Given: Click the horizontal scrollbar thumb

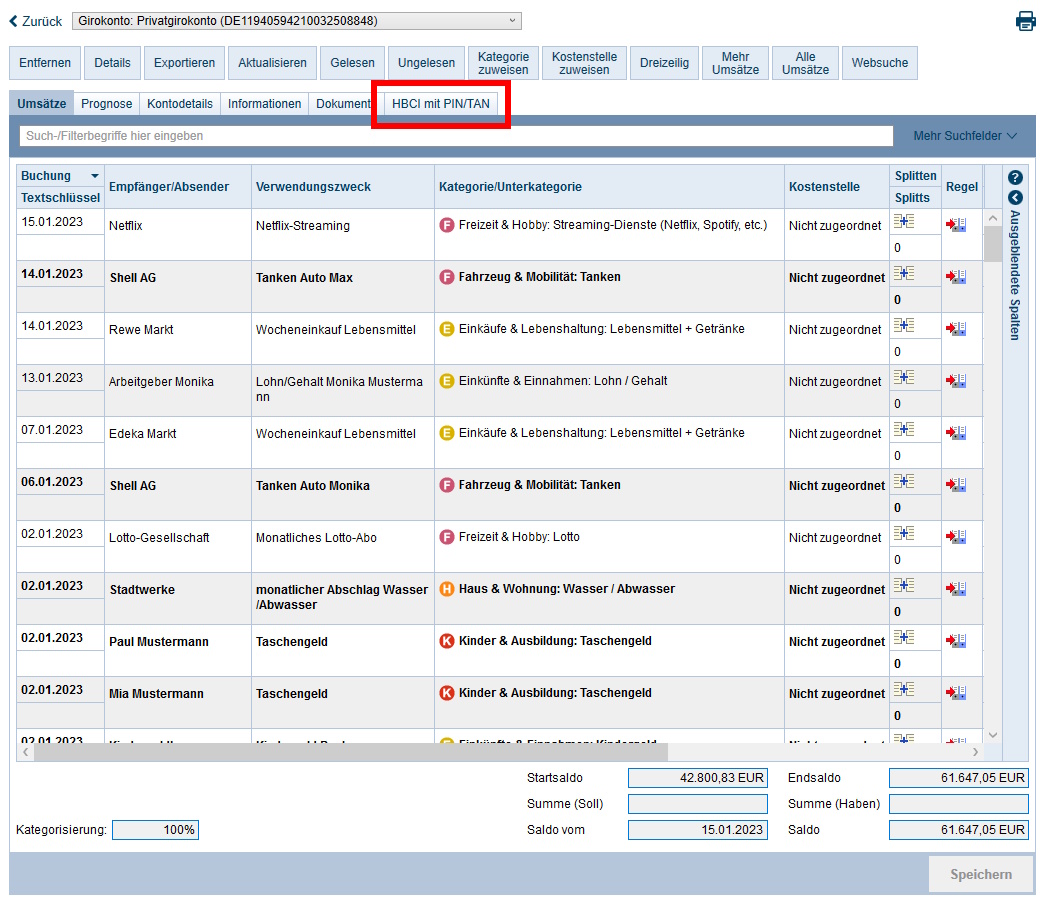Looking at the screenshot, I should click(x=351, y=752).
